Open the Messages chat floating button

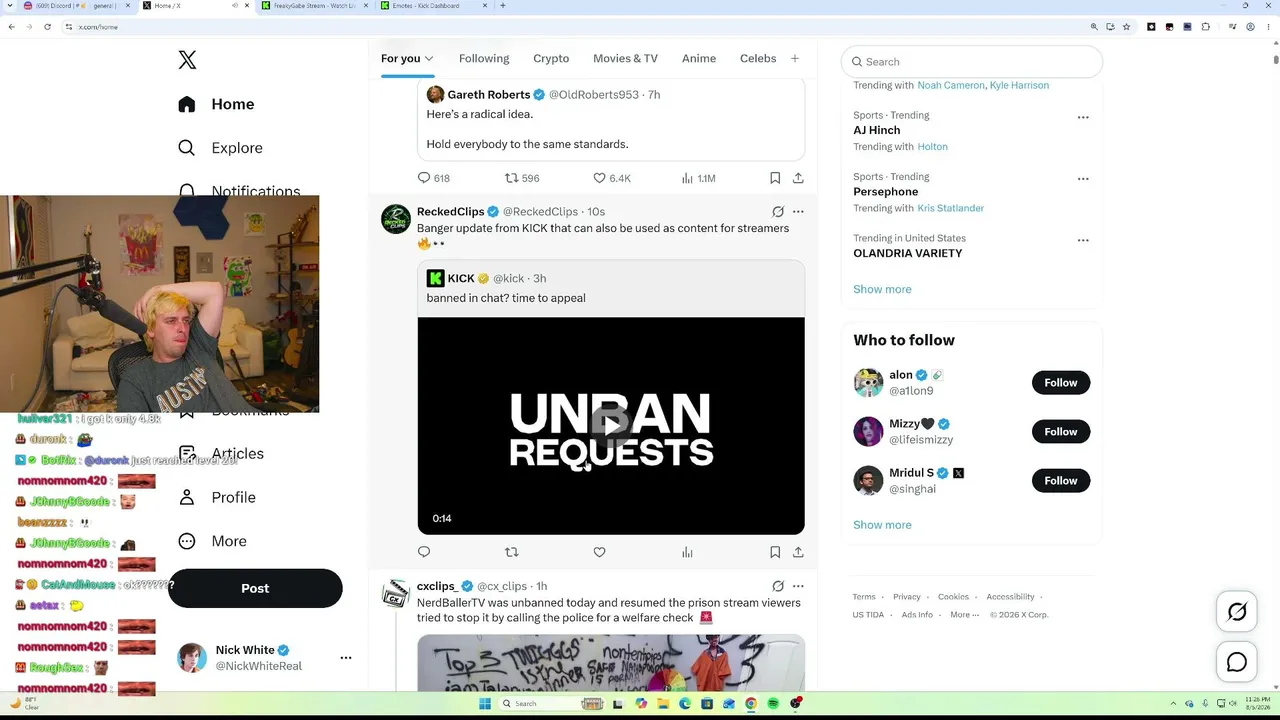1237,662
